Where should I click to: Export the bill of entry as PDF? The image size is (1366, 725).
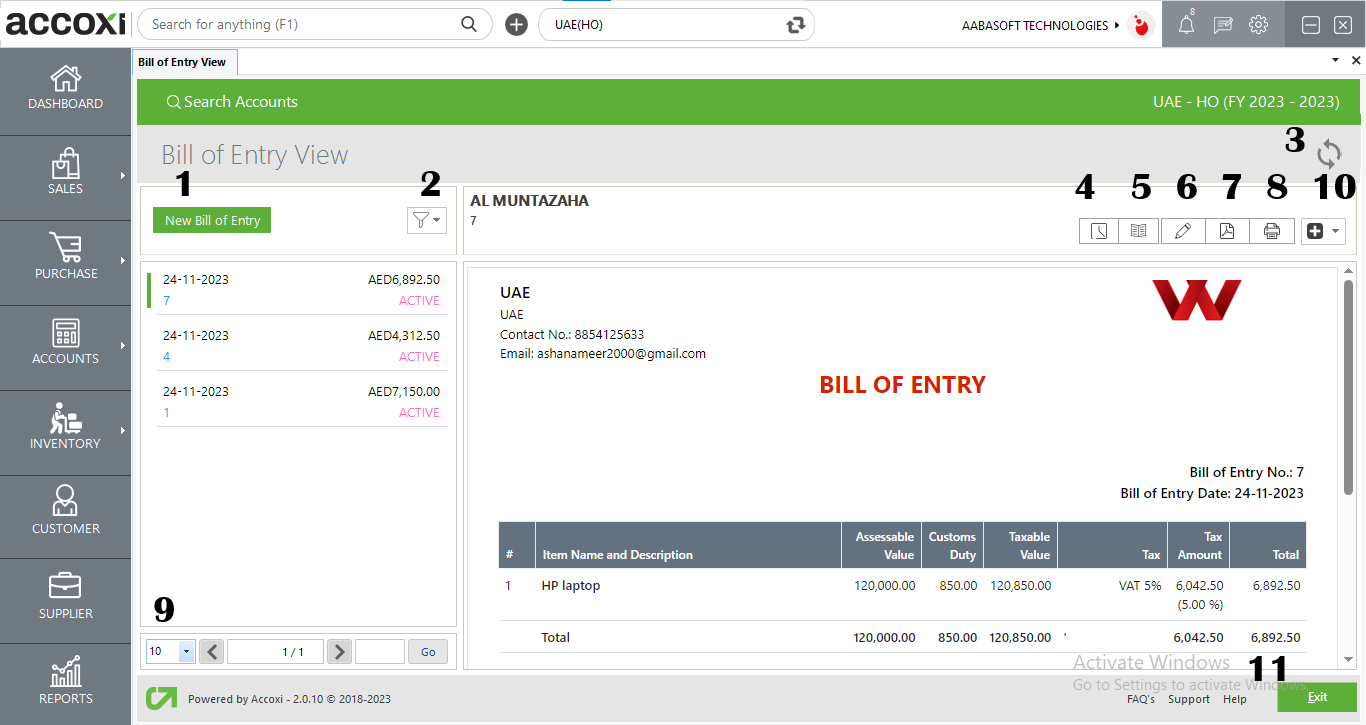coord(1228,230)
